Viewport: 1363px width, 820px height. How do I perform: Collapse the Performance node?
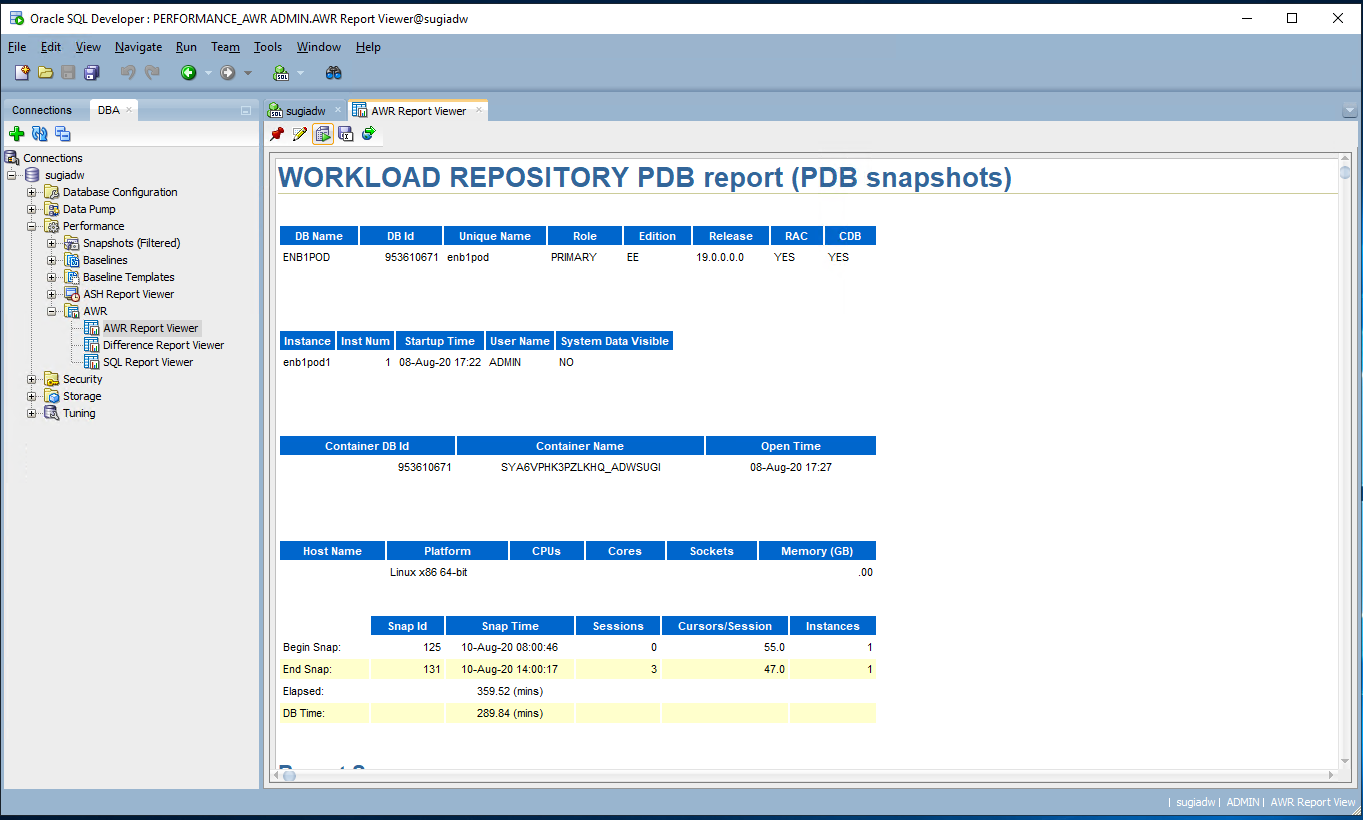tap(32, 226)
